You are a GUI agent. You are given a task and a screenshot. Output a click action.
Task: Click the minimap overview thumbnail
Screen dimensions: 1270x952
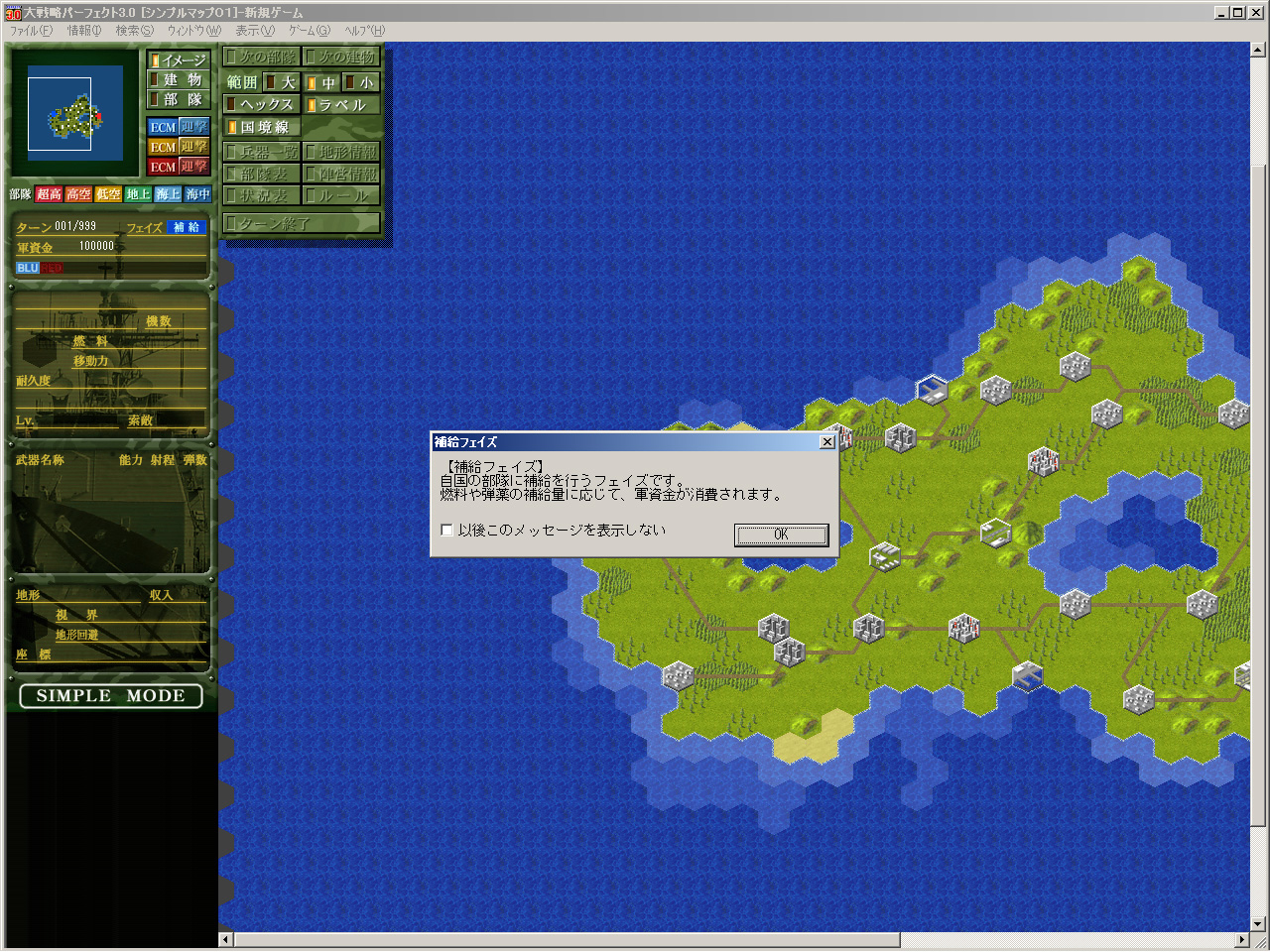(x=75, y=114)
